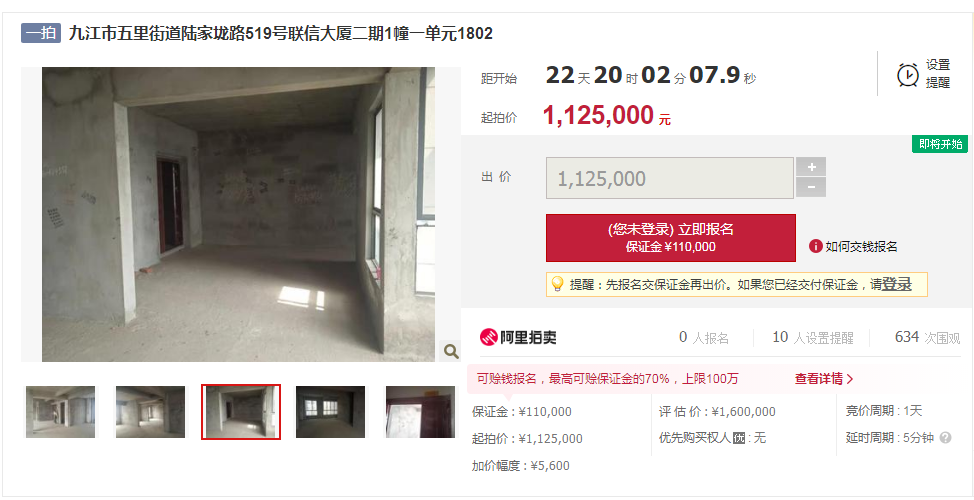Decrease the bid with the minus button
Image resolution: width=974 pixels, height=500 pixels.
[x=811, y=187]
